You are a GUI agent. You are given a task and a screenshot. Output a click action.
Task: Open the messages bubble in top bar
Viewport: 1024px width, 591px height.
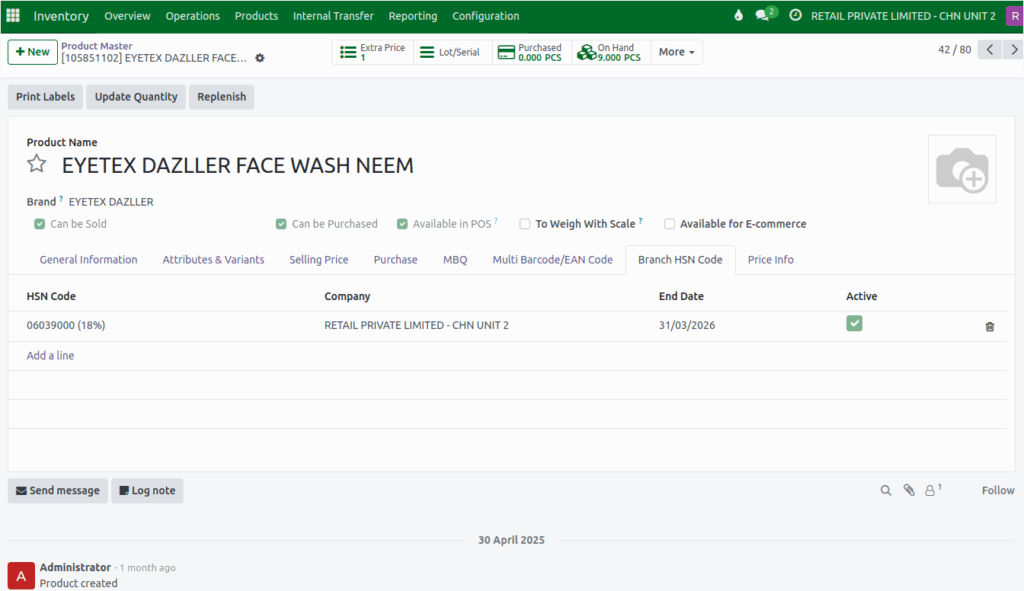coord(764,14)
